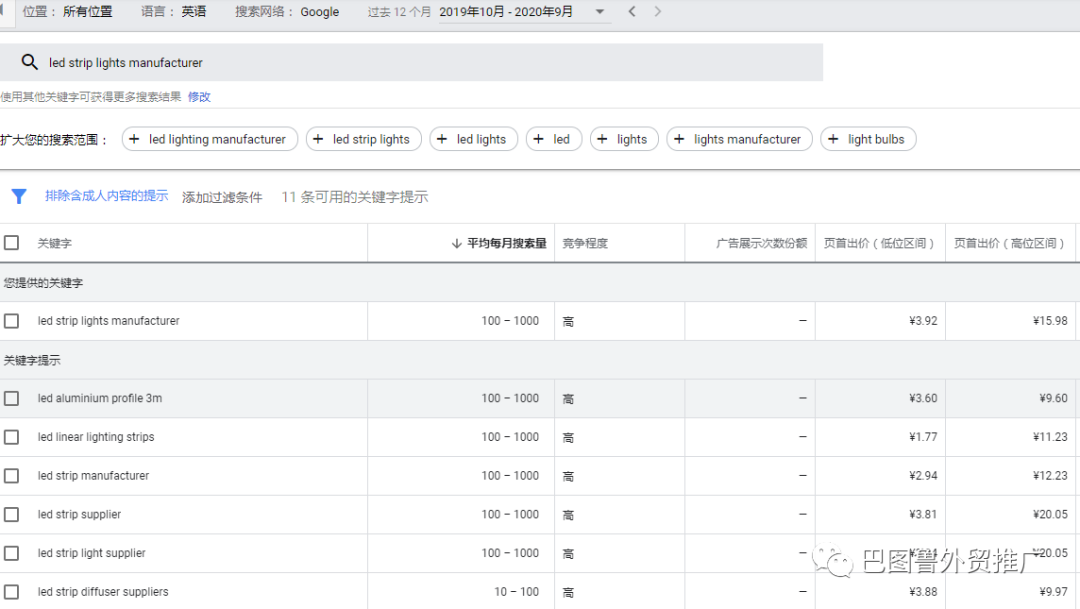1080x609 pixels.
Task: Check the select-all checkbox in table header
Action: 12,242
